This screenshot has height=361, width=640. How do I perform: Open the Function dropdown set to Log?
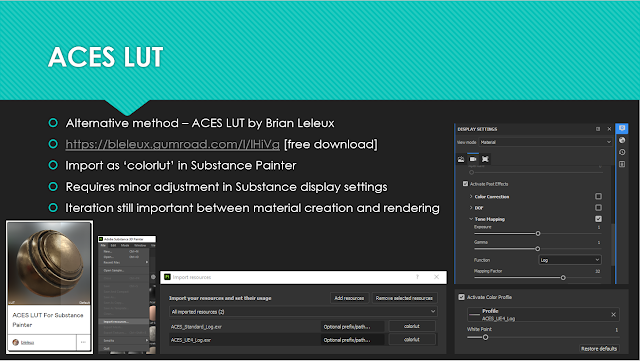coord(570,260)
